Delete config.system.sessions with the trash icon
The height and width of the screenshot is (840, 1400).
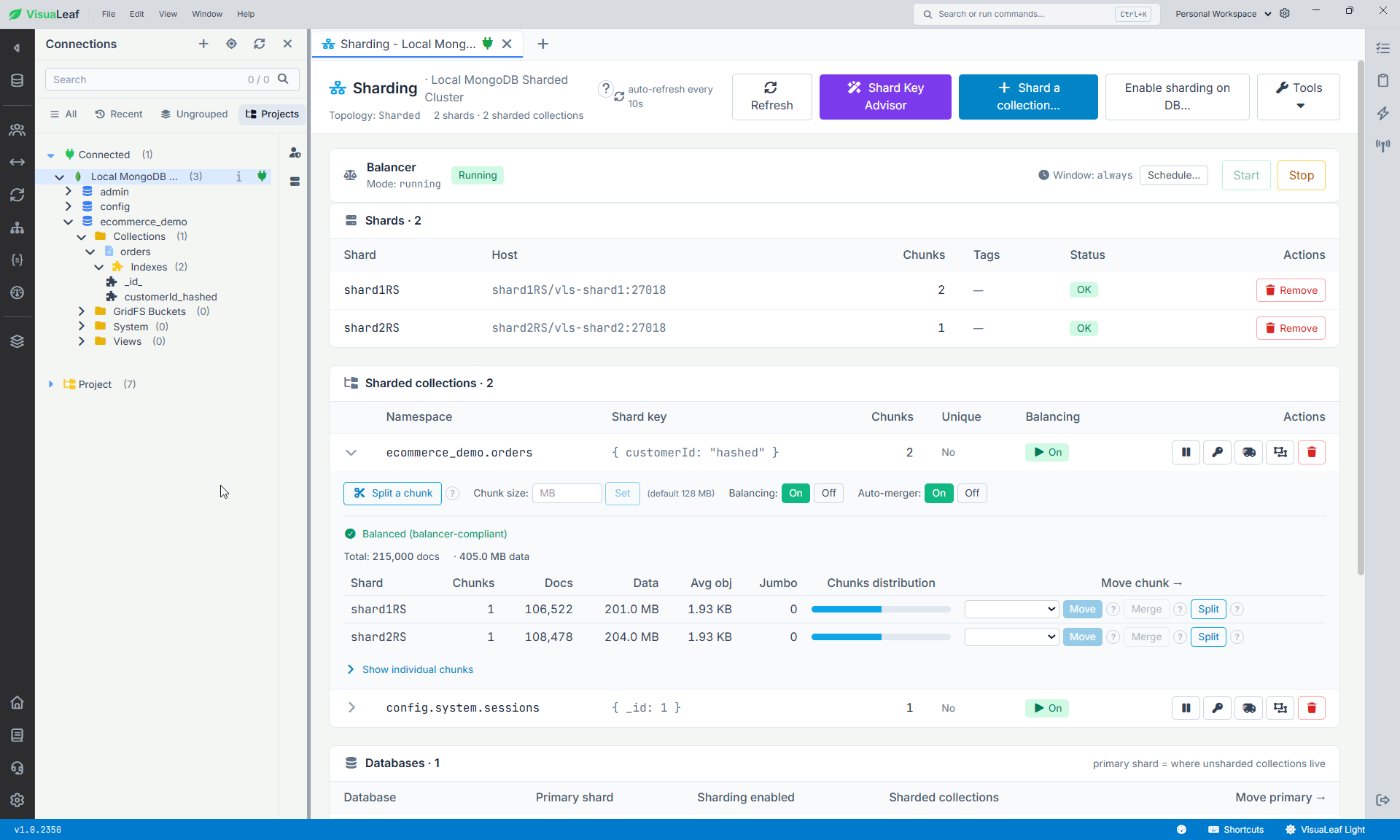1311,707
